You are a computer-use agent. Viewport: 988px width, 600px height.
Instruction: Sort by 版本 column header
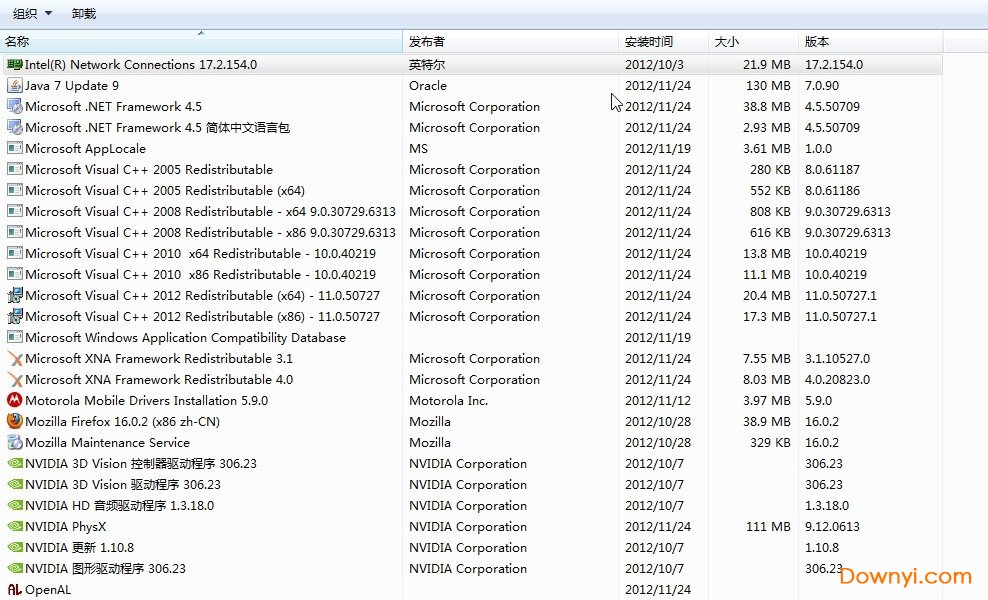[870, 42]
